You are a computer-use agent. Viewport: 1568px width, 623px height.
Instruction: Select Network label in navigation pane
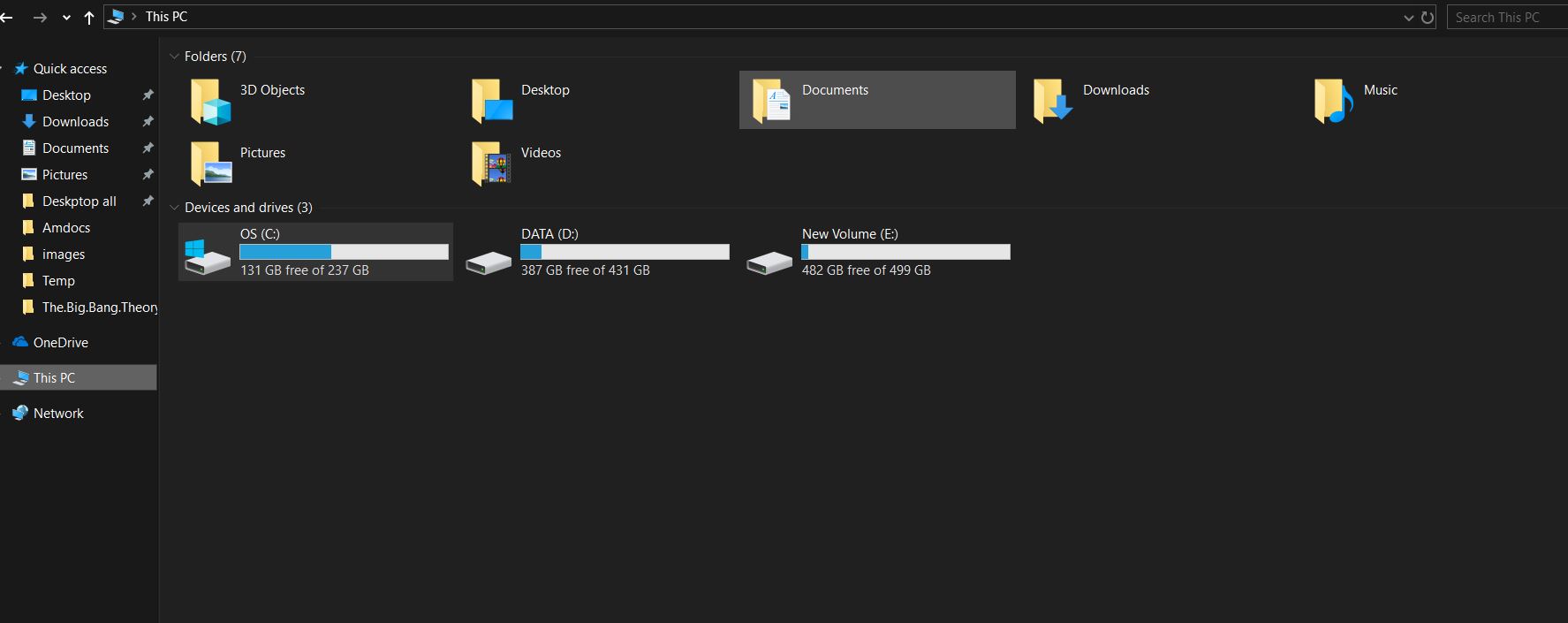point(58,413)
